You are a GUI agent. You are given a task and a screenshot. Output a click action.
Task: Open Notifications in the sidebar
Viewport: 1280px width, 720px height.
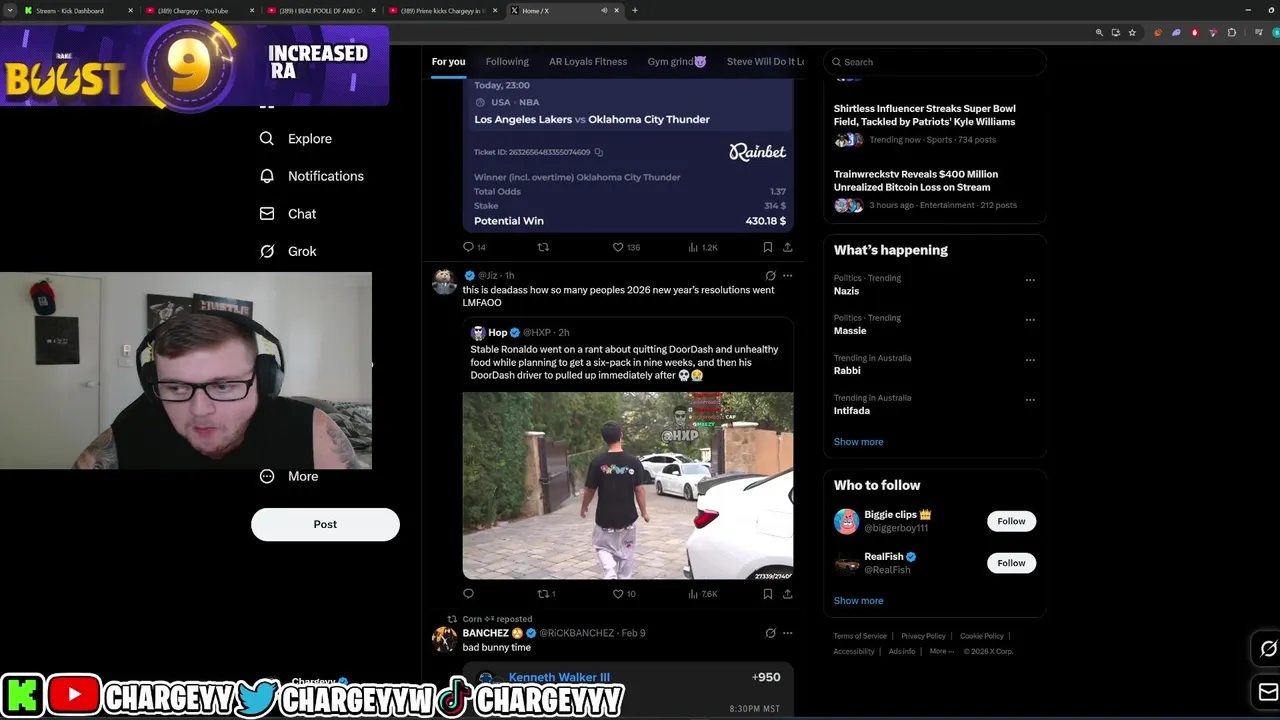pyautogui.click(x=311, y=176)
